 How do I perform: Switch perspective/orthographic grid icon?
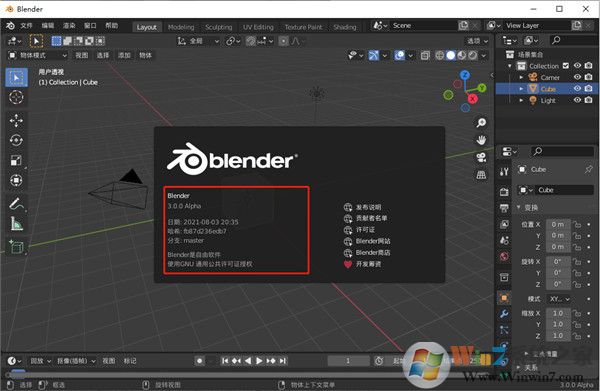pyautogui.click(x=481, y=175)
